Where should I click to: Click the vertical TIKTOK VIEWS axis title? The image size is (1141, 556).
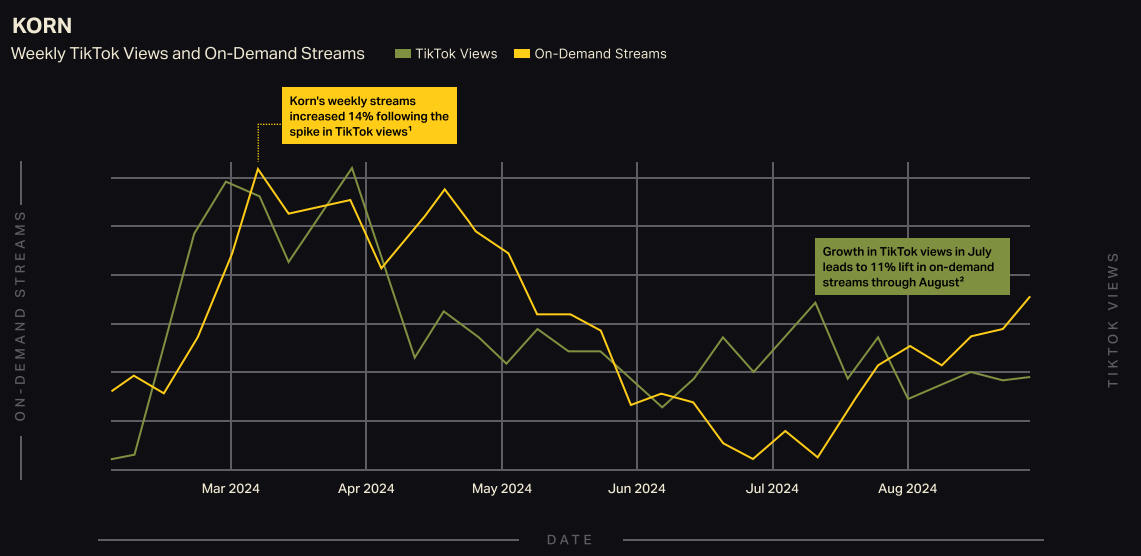[1112, 320]
